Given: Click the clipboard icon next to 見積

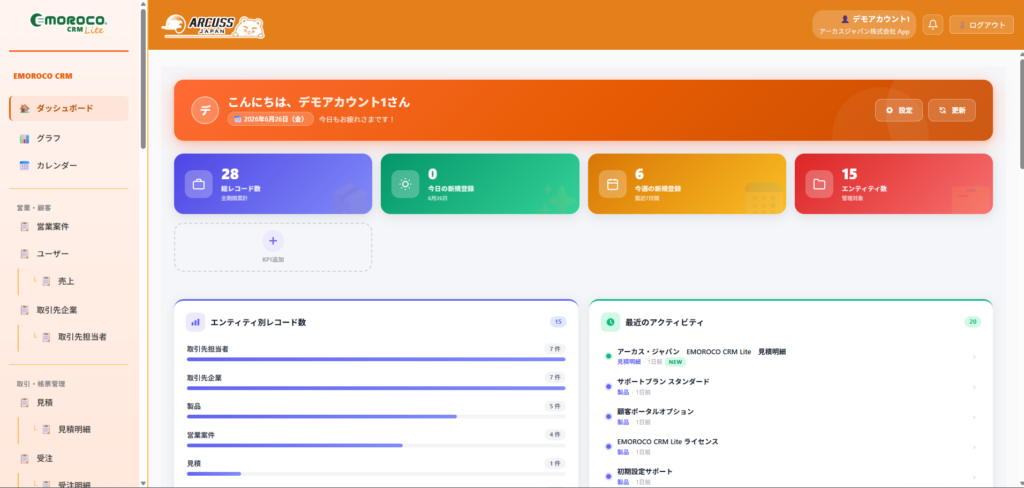Looking at the screenshot, I should point(25,403).
